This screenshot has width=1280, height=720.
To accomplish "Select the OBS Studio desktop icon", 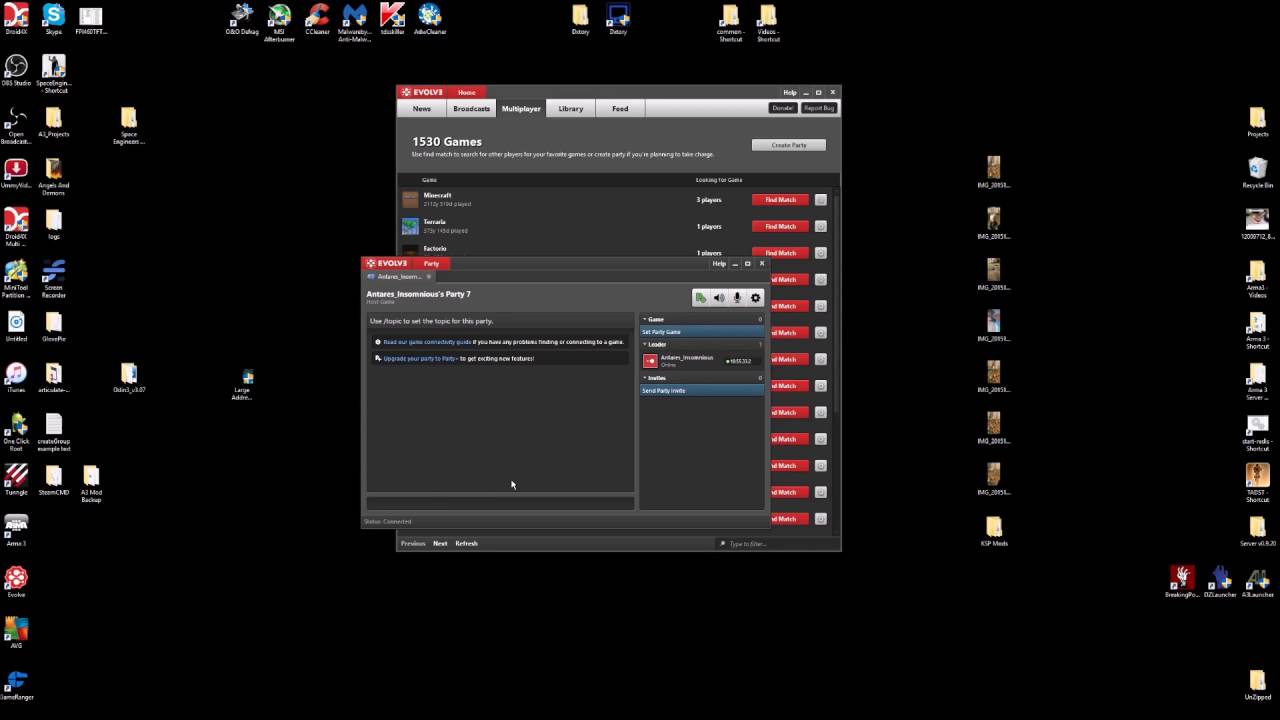I will point(16,70).
